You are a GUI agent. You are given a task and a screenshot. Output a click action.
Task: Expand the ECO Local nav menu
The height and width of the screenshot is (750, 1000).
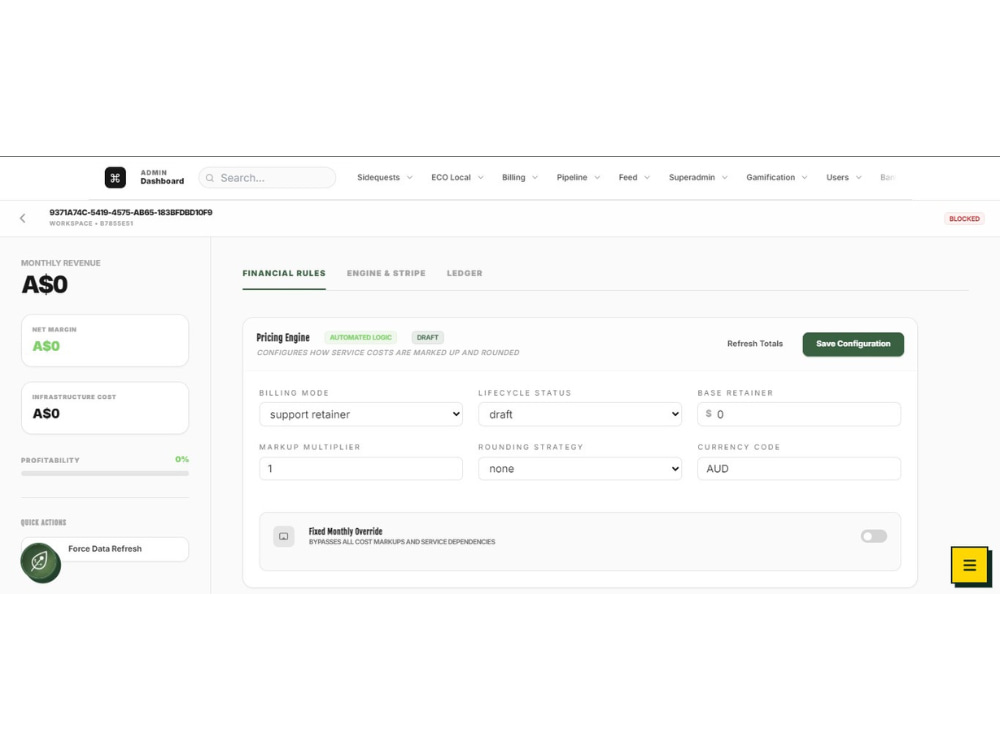tap(457, 177)
